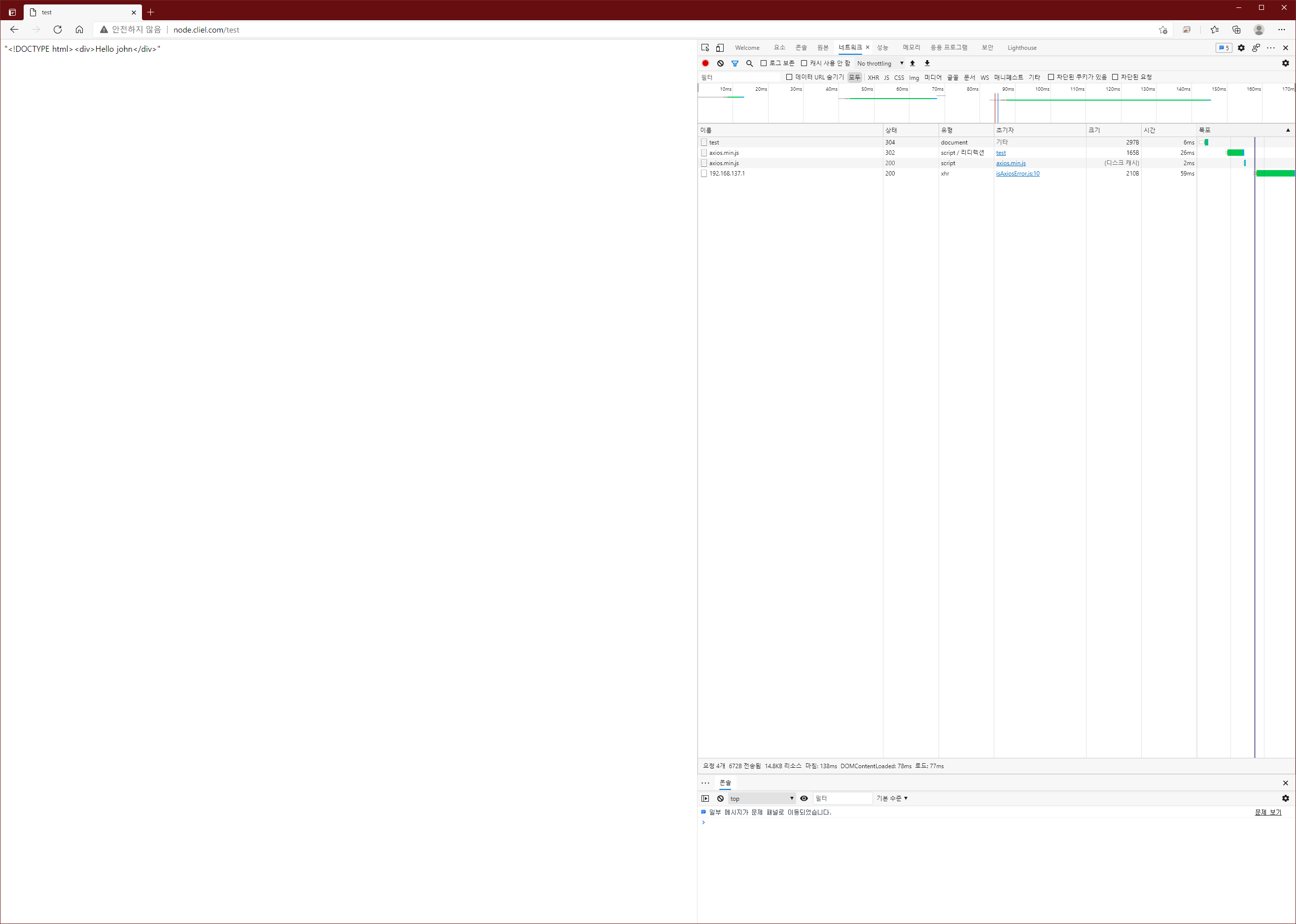This screenshot has width=1296, height=924.
Task: Clear the network log
Action: tap(720, 63)
